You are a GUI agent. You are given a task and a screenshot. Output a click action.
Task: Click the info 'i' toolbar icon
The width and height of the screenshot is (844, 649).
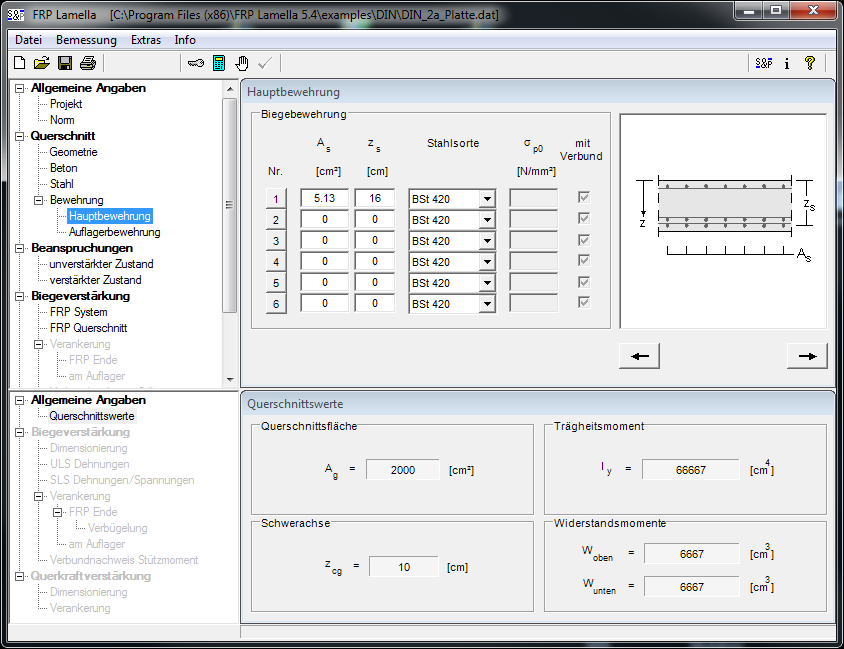coord(787,63)
